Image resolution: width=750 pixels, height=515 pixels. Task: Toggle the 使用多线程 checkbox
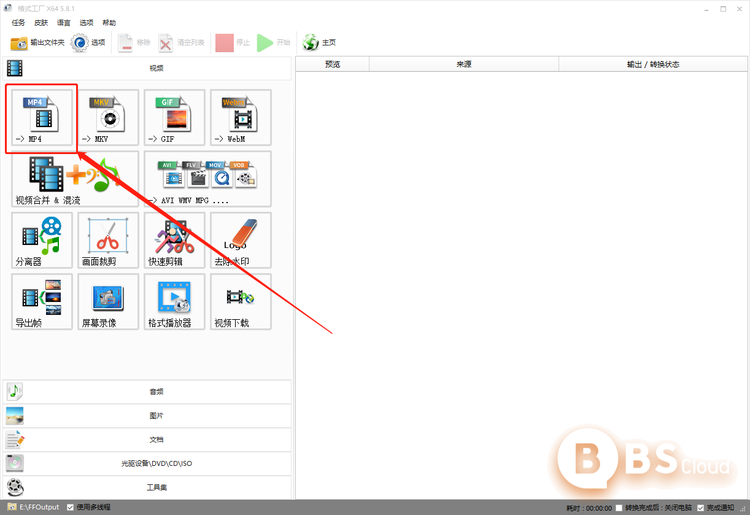coord(71,507)
